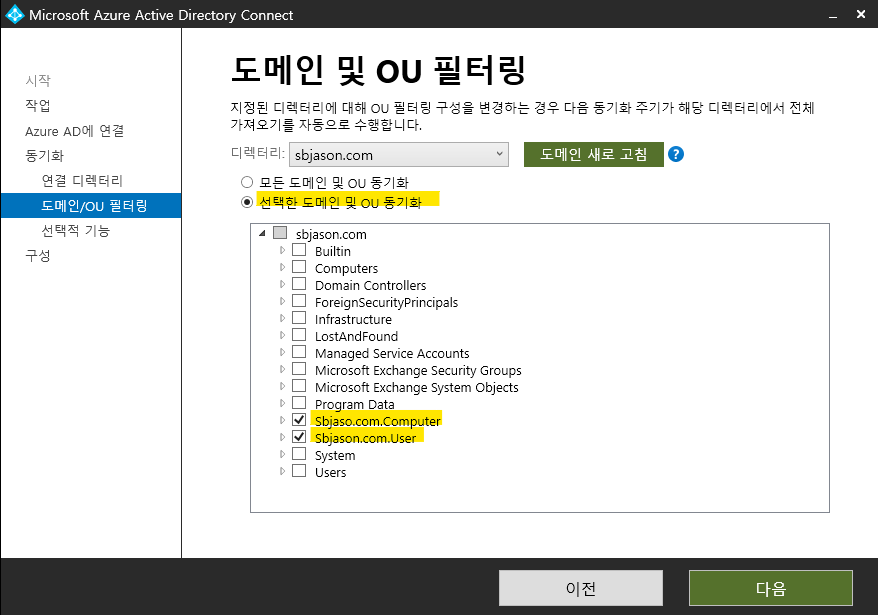Viewport: 878px width, 615px height.
Task: Check the Domain Controllers checkbox
Action: pyautogui.click(x=299, y=283)
